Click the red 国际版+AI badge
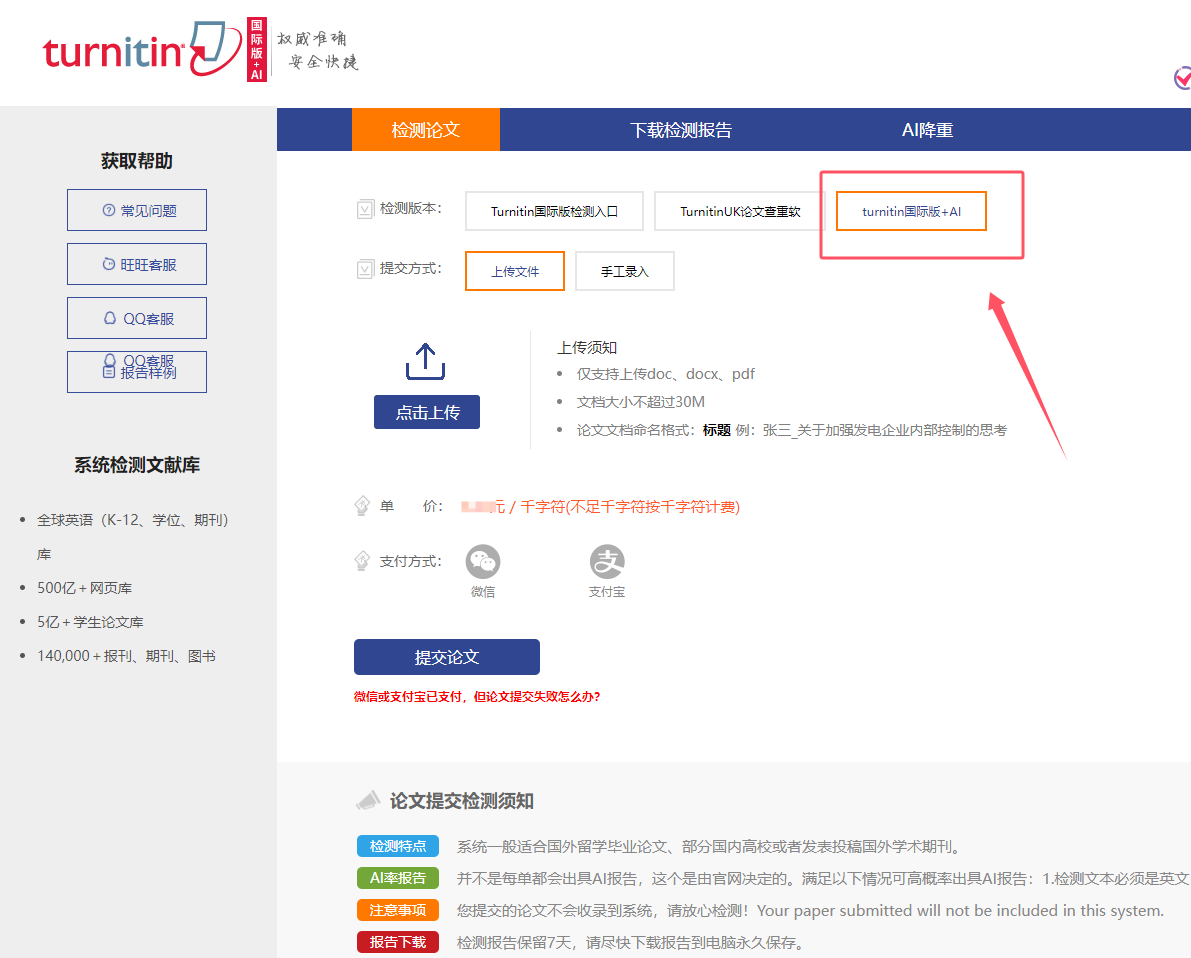The width and height of the screenshot is (1191, 958). click(x=257, y=49)
